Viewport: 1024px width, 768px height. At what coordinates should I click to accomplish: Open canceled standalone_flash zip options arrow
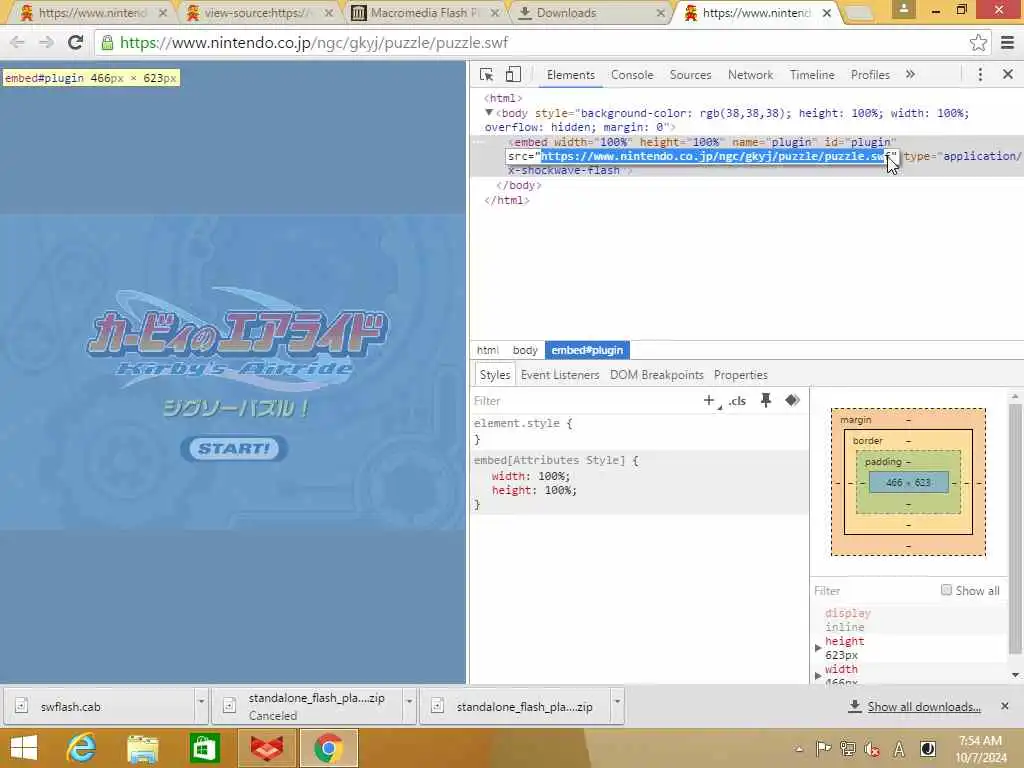point(409,702)
